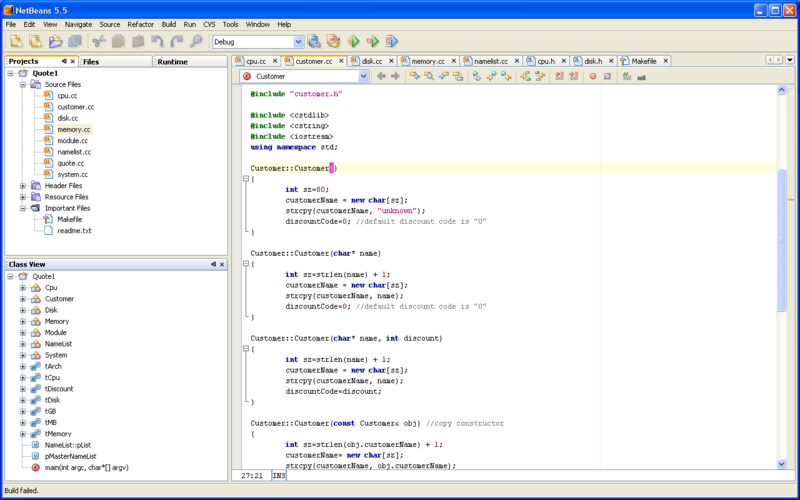Select quote.cc in the Projects tree
800x500 pixels.
[70, 163]
